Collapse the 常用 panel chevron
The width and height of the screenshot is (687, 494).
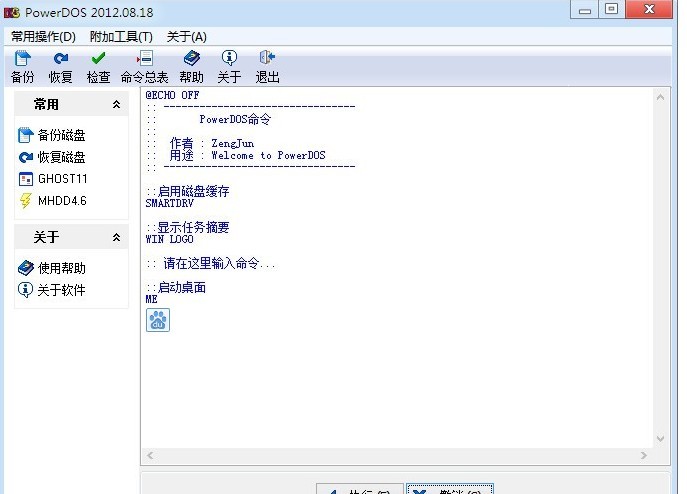[117, 104]
